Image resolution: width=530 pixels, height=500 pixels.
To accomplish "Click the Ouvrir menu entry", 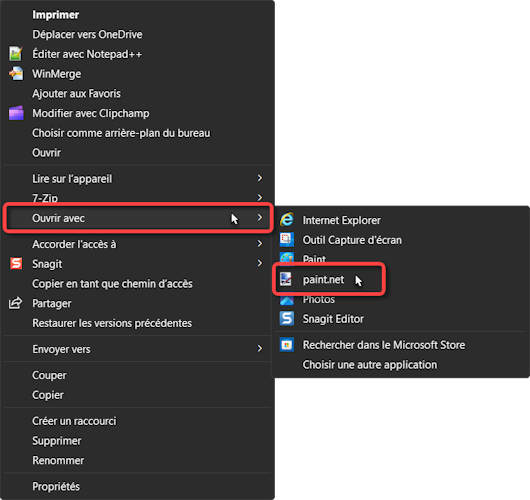I will coord(138,153).
